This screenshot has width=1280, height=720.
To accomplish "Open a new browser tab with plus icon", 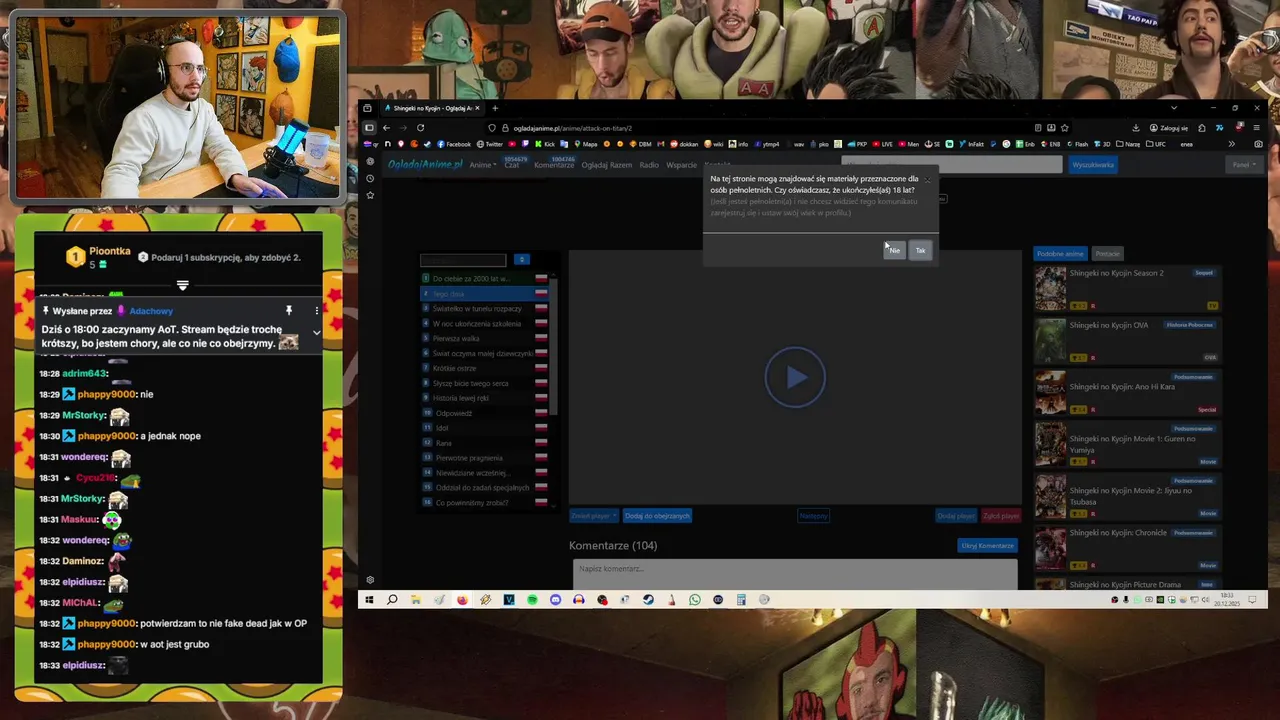I will (495, 108).
